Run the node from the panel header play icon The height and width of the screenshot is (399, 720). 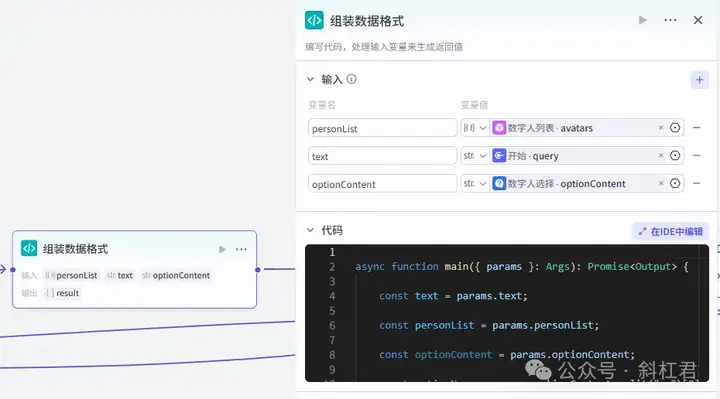pos(643,20)
